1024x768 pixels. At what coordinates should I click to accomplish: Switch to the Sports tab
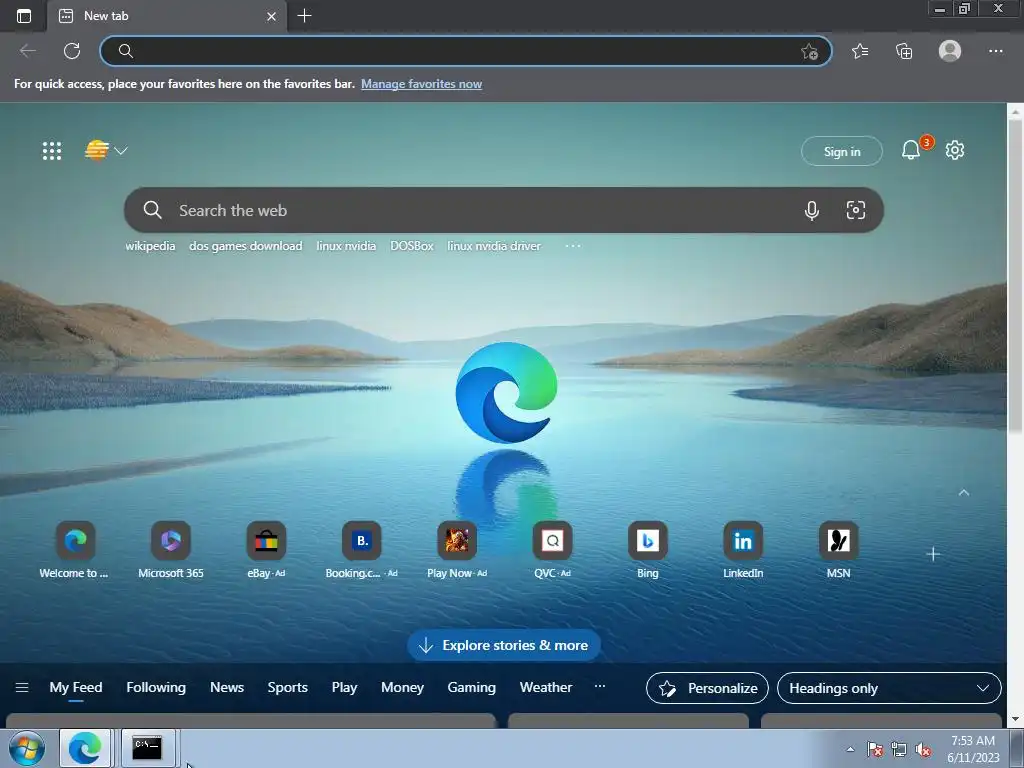(287, 688)
